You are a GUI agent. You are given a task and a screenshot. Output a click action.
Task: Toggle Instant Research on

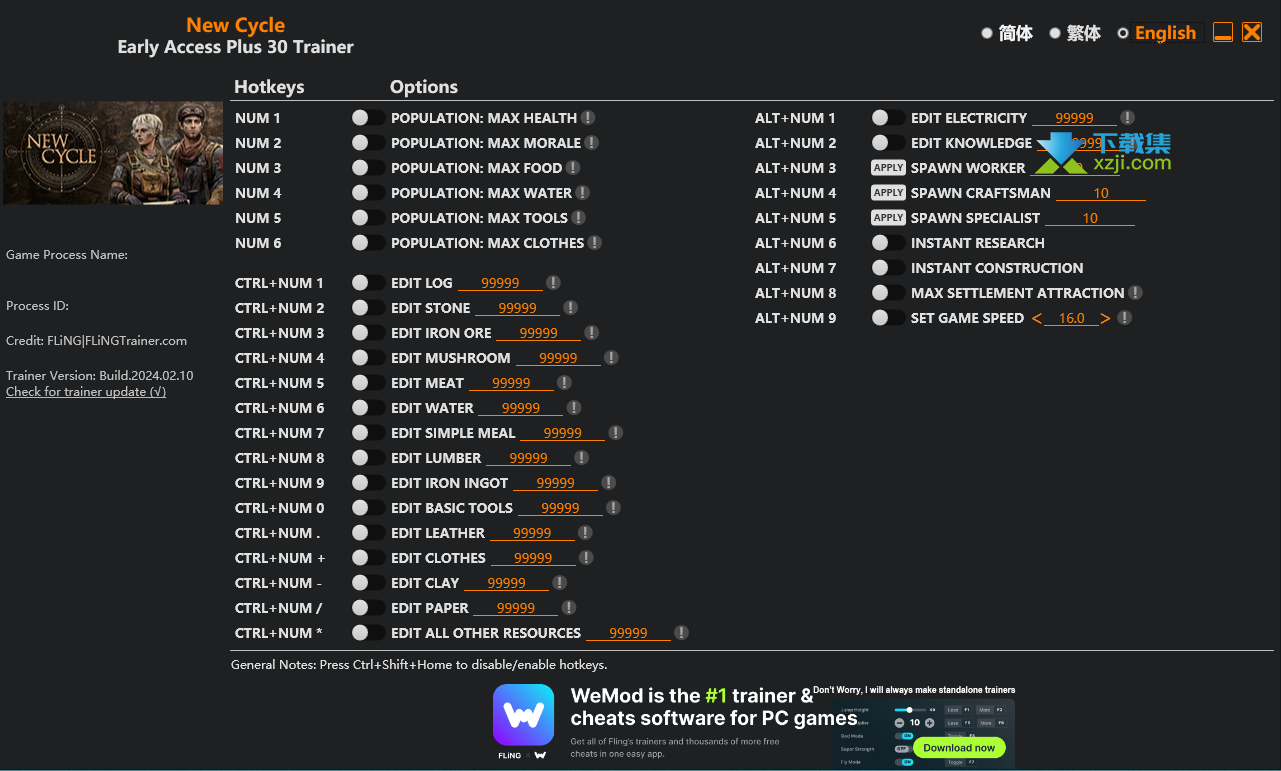coord(887,243)
